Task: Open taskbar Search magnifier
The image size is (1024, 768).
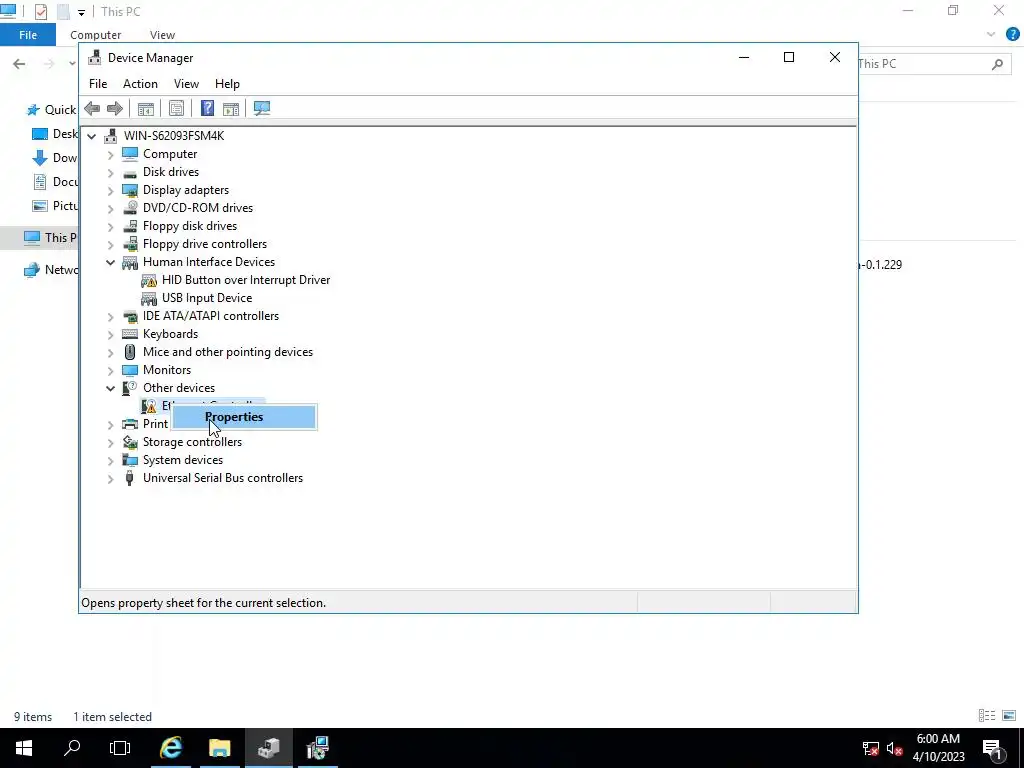Action: [x=72, y=748]
